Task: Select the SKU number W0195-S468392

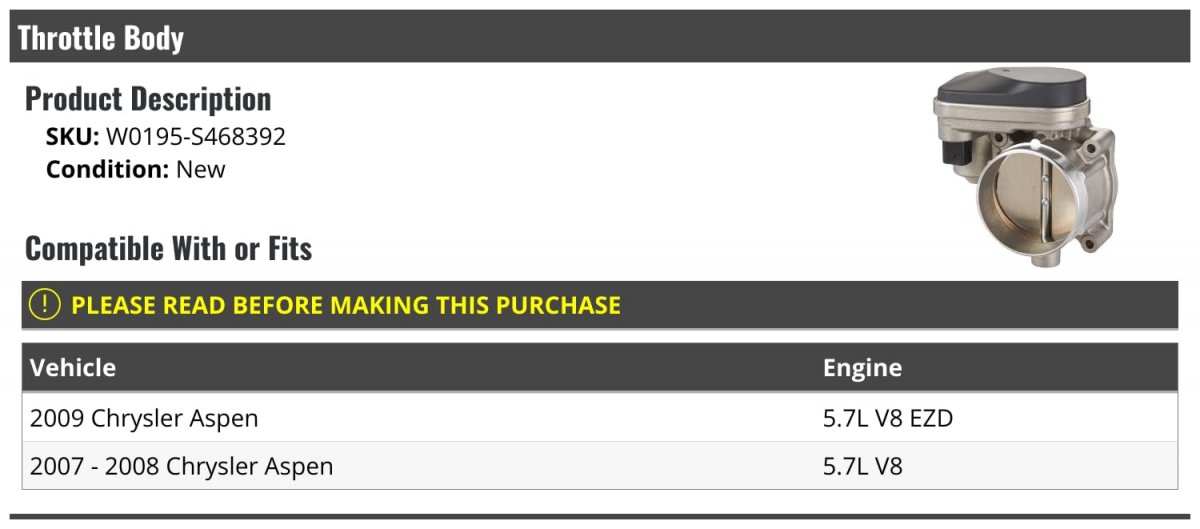Action: click(x=196, y=137)
